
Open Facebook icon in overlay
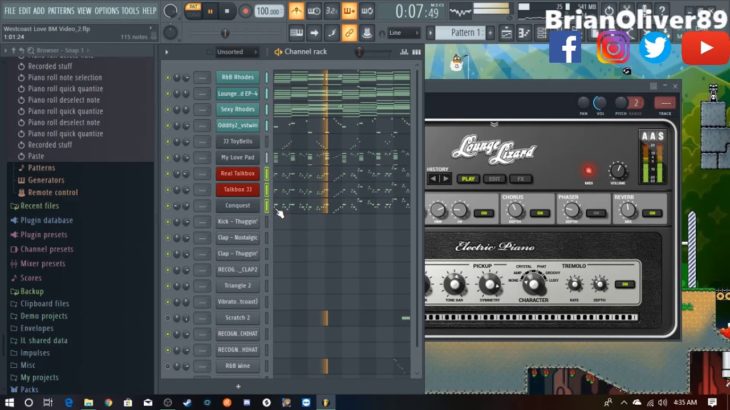565,47
